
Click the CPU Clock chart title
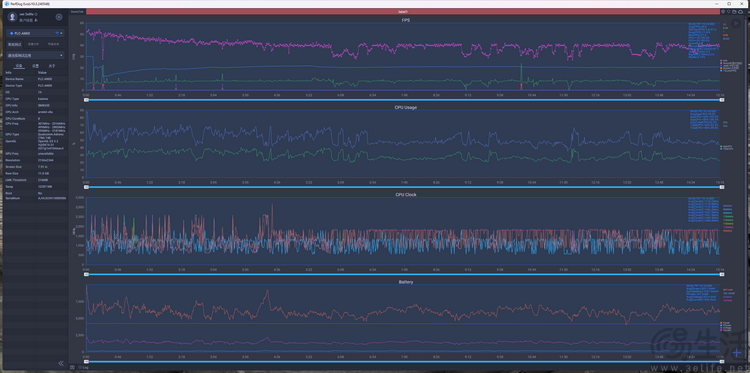coord(405,195)
